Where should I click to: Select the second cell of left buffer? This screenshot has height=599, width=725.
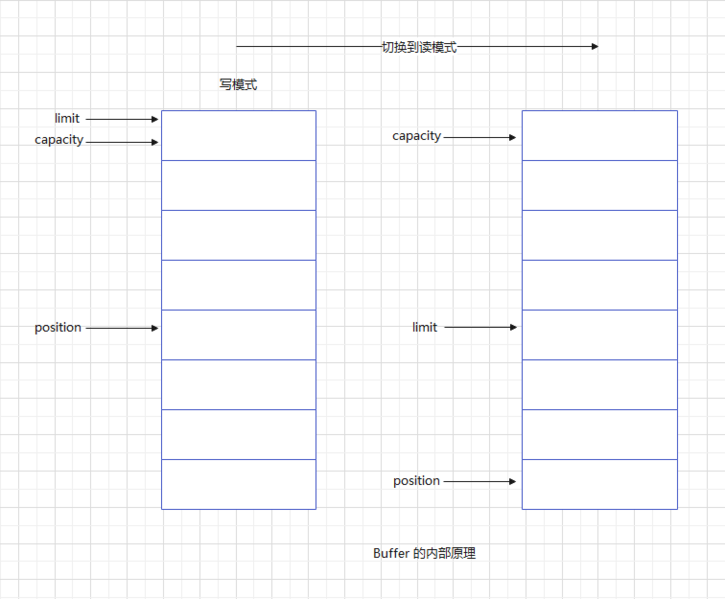[238, 185]
